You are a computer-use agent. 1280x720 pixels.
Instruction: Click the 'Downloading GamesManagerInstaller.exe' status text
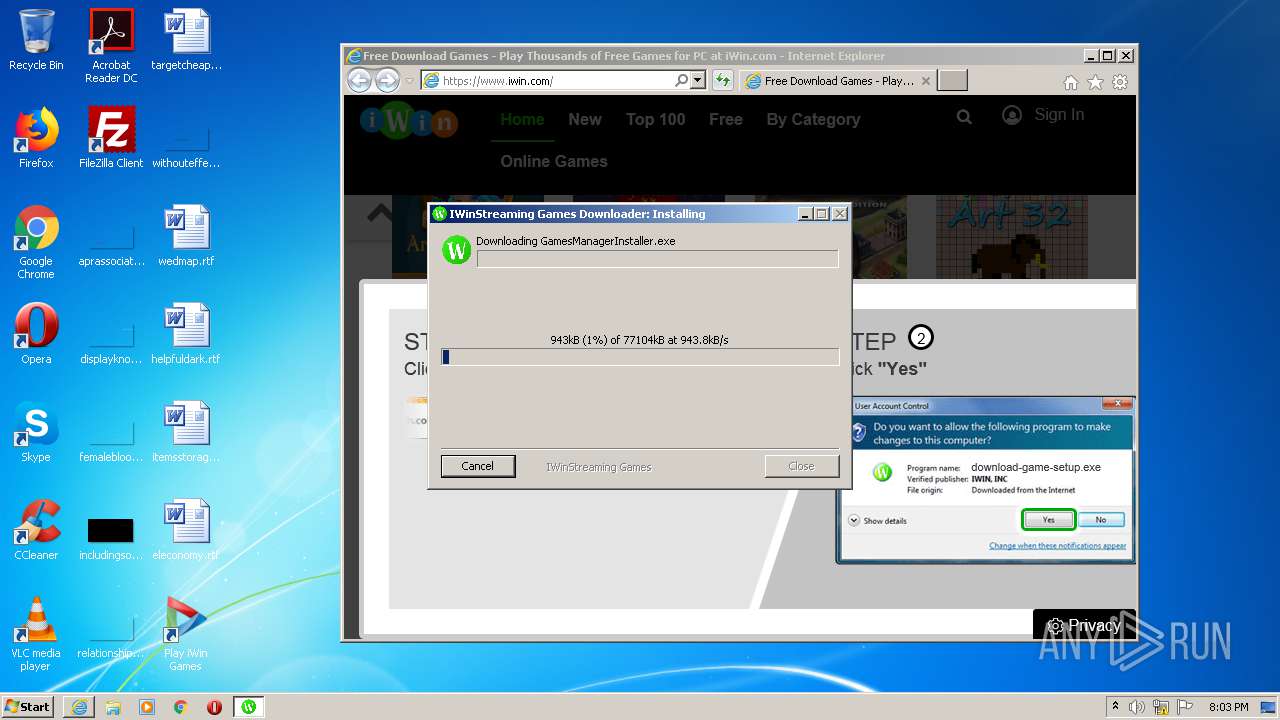pyautogui.click(x=575, y=241)
